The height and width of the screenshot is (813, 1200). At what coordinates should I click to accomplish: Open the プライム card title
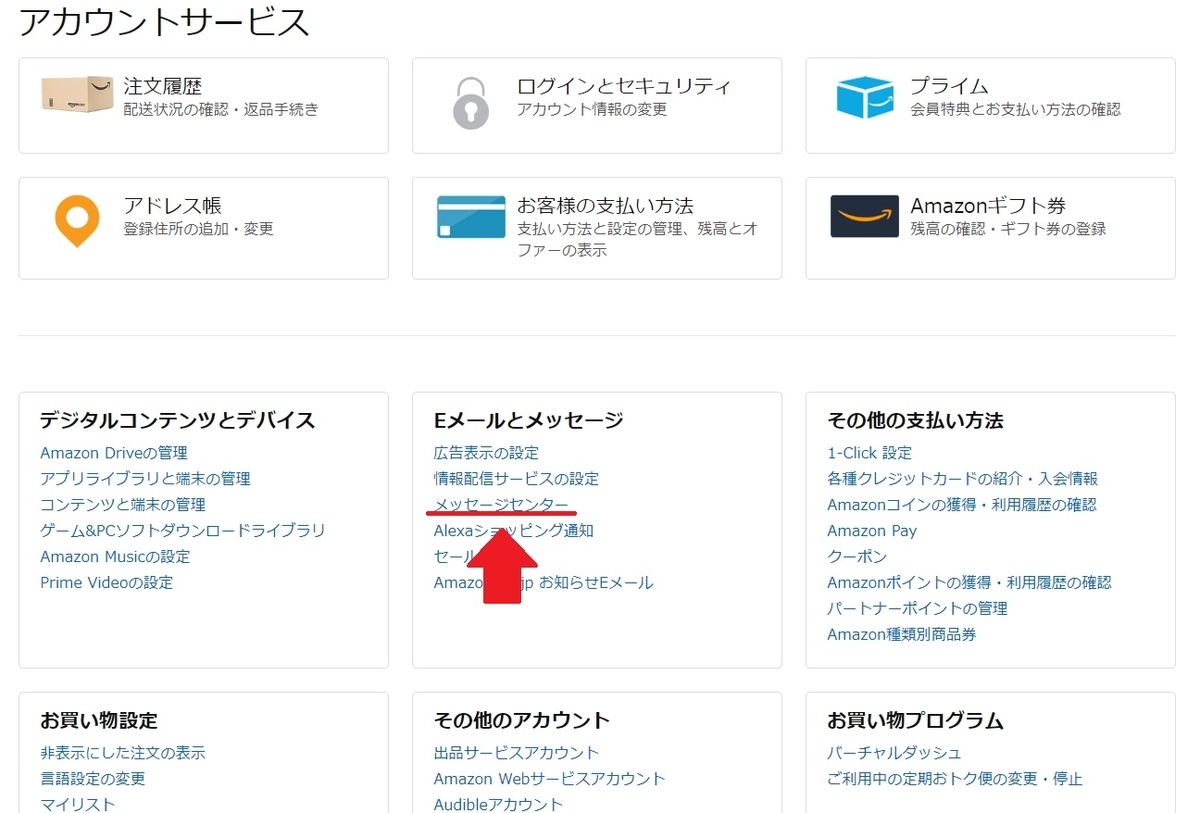point(949,86)
